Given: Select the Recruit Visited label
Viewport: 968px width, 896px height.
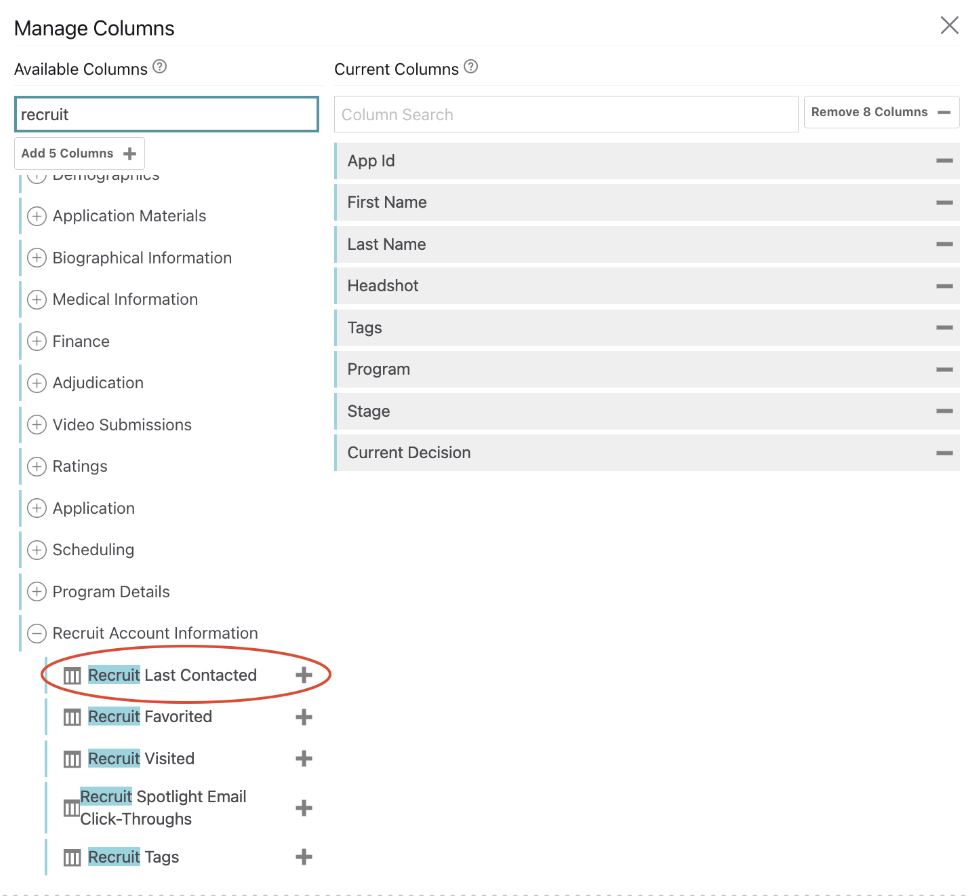Looking at the screenshot, I should [141, 758].
